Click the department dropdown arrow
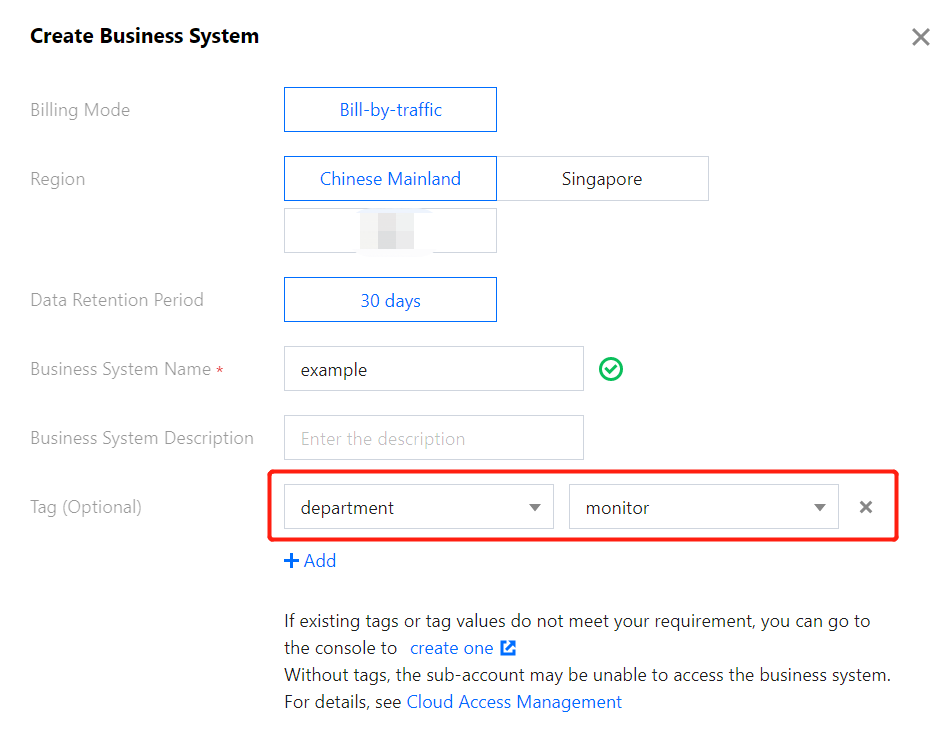 534,508
